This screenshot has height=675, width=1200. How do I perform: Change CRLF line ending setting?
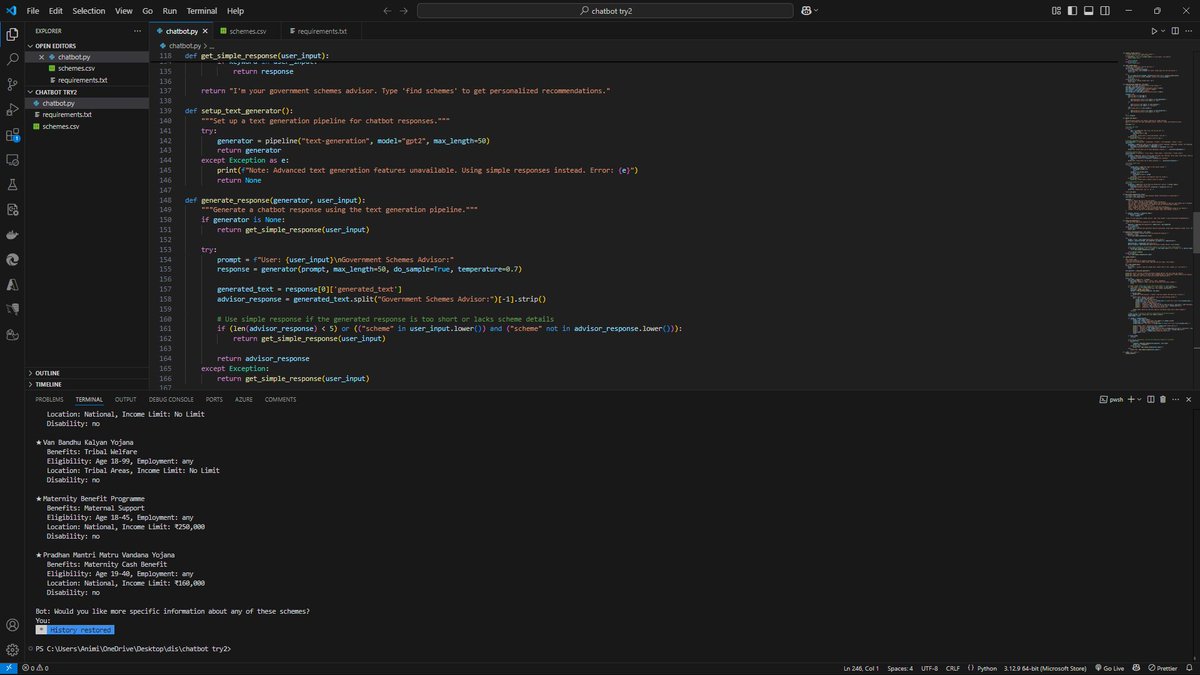click(x=952, y=667)
